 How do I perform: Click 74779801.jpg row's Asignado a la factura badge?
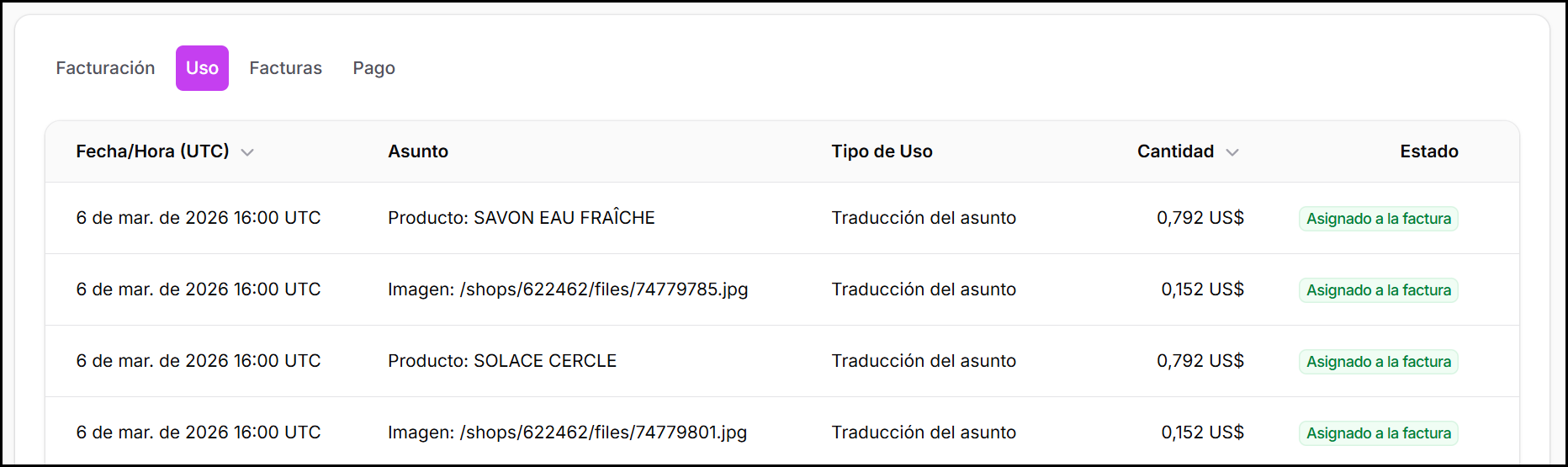pyautogui.click(x=1378, y=433)
